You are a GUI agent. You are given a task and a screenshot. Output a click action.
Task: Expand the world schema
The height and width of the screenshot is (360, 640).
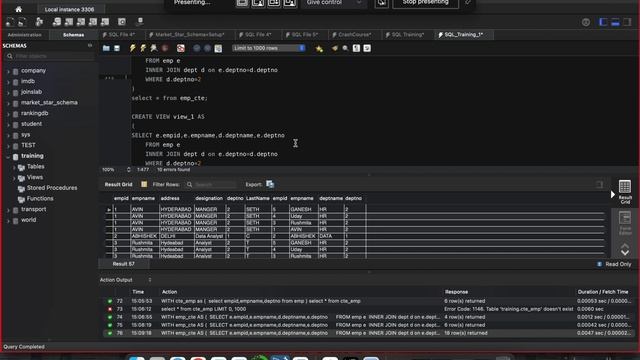(8, 220)
